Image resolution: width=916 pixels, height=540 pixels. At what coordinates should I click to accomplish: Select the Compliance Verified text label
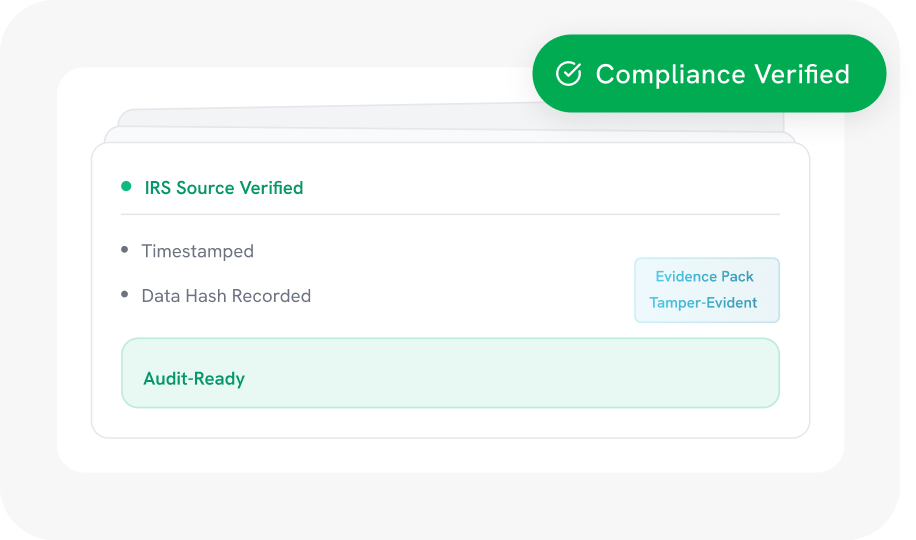pos(722,74)
